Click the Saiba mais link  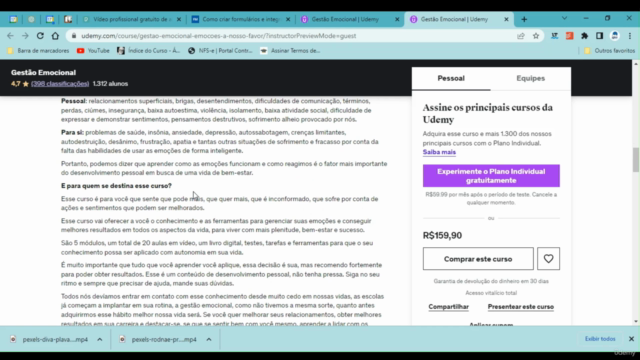coord(439,152)
